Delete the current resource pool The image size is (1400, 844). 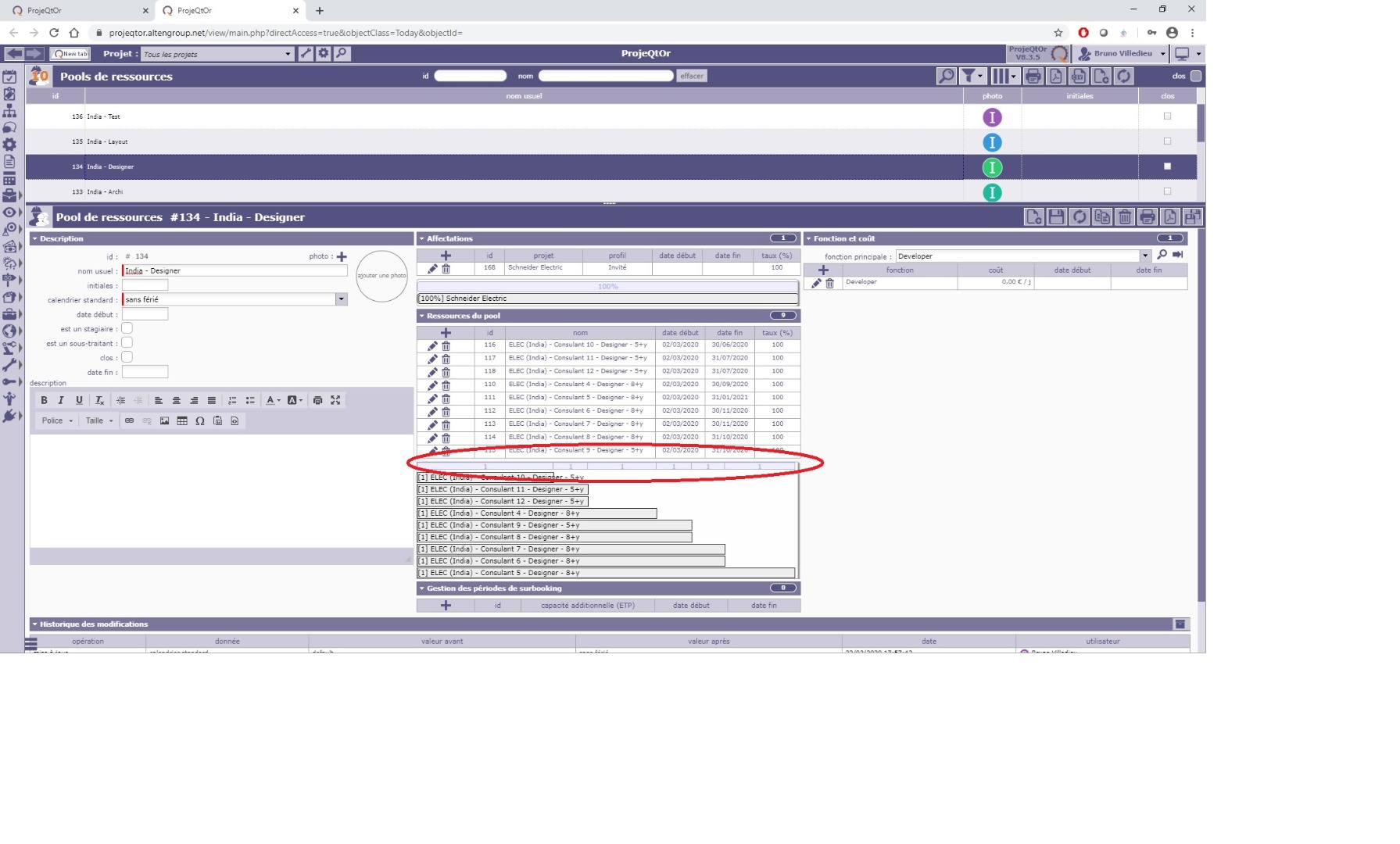pyautogui.click(x=1125, y=217)
